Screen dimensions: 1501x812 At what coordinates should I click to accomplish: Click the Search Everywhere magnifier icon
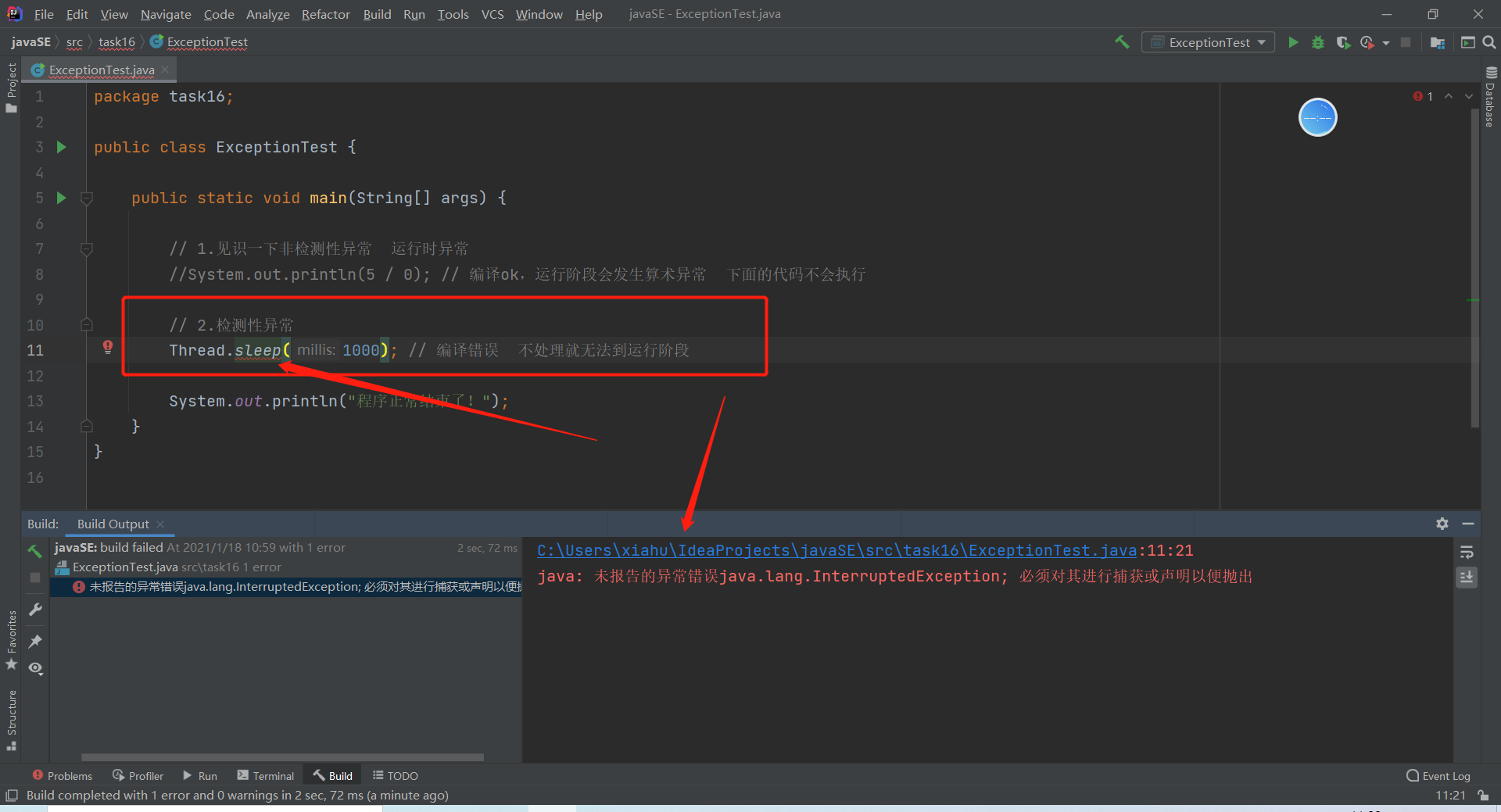[x=1489, y=42]
